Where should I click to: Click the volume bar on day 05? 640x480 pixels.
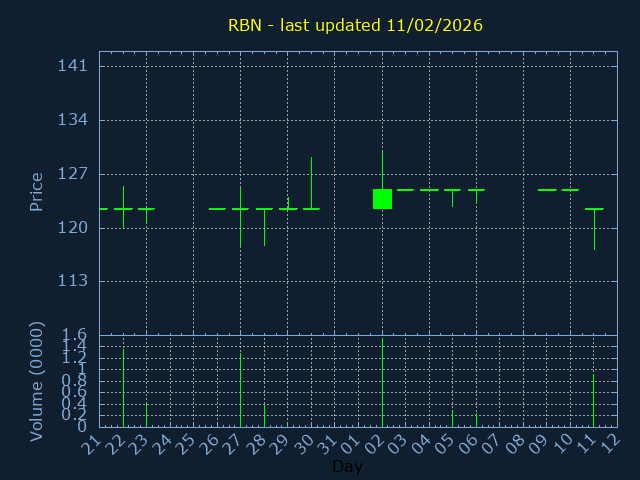coord(452,418)
